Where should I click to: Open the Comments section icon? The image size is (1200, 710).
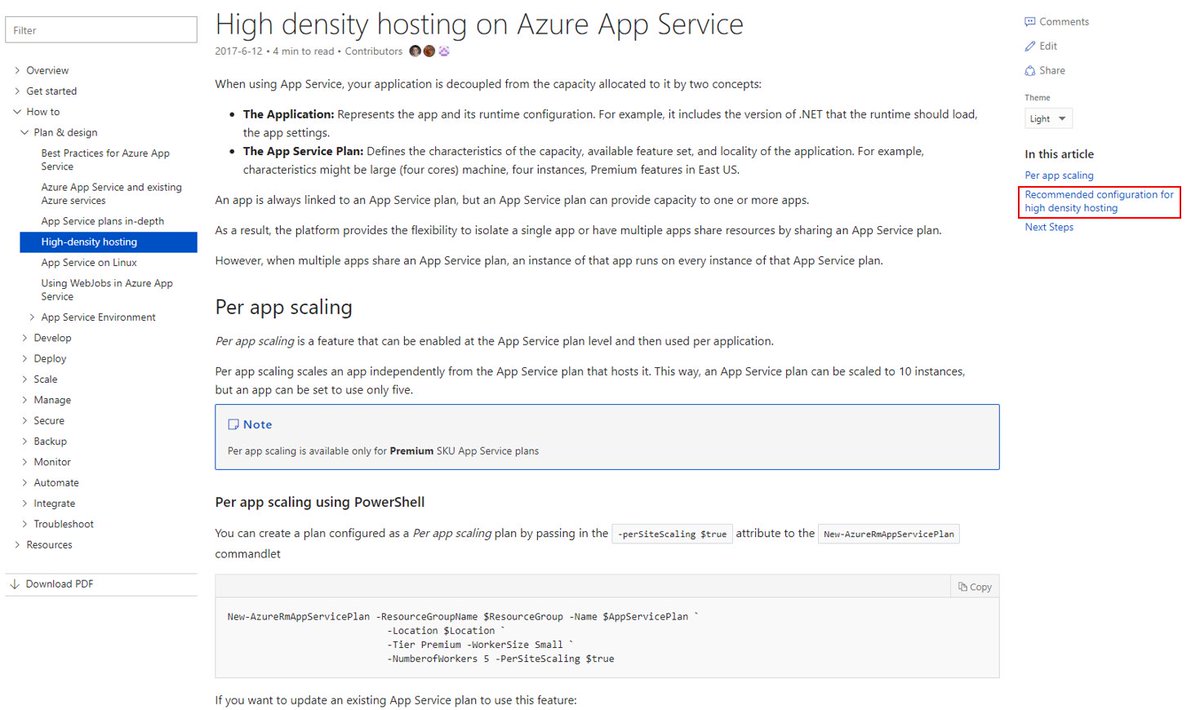coord(1030,22)
